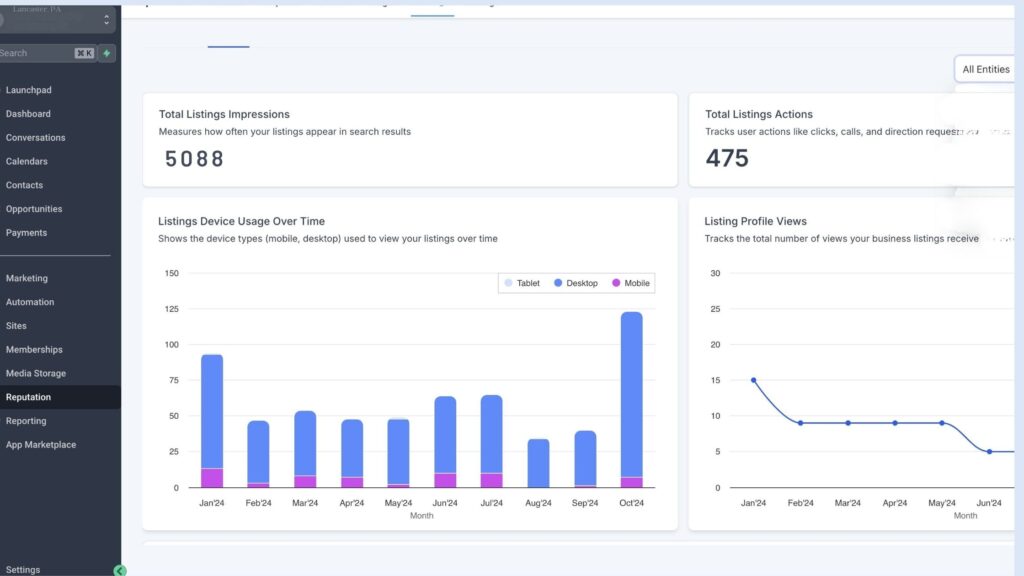The image size is (1024, 576).
Task: Open Settings at the sidebar bottom
Action: coord(23,570)
